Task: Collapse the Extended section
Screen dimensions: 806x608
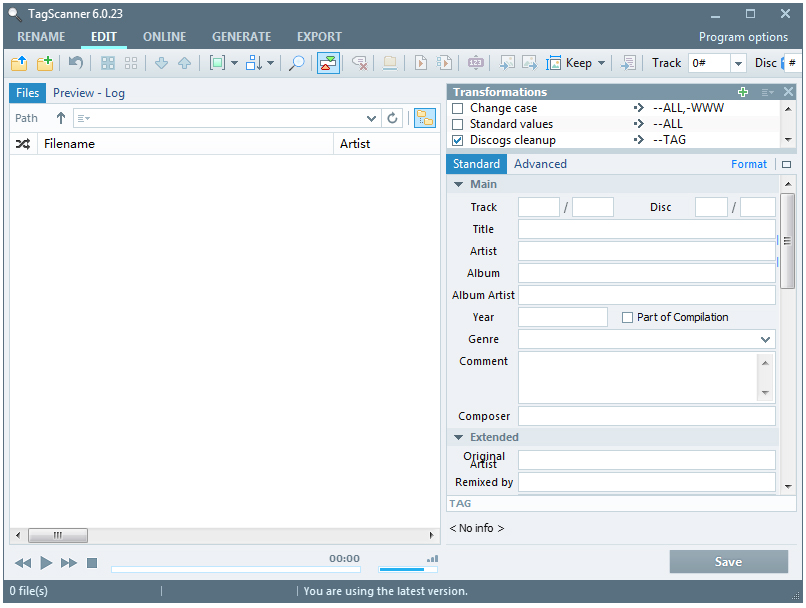Action: coord(459,437)
